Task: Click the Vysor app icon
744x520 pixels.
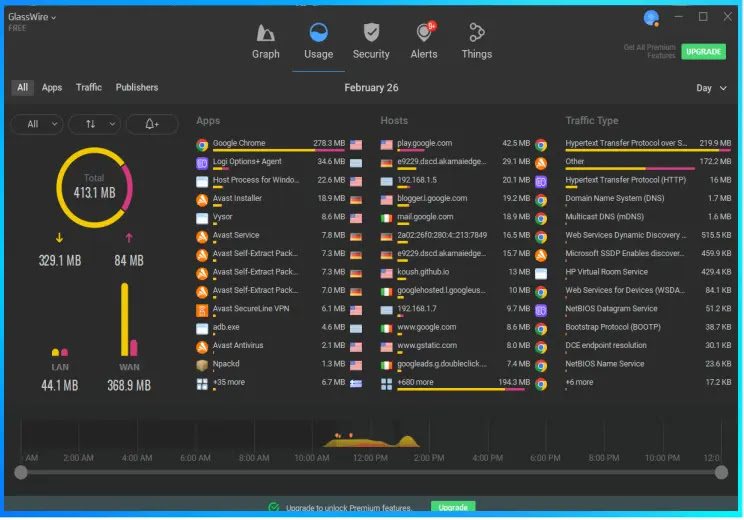Action: 202,219
